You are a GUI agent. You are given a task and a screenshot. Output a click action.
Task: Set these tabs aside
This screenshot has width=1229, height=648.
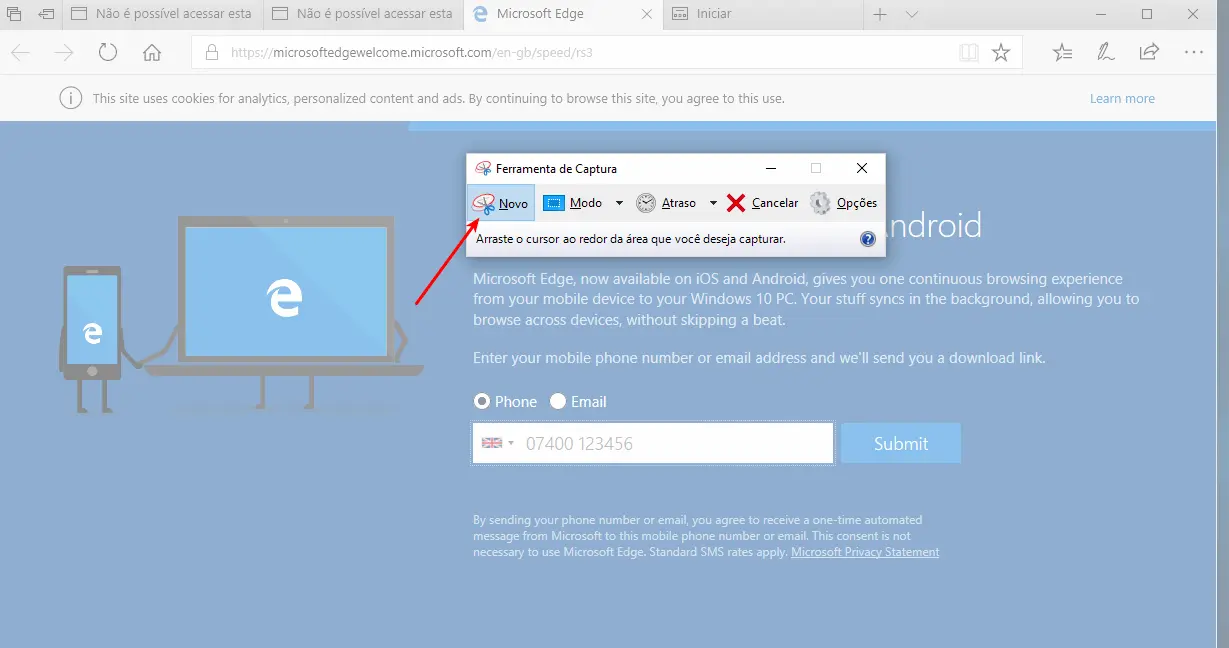coord(47,14)
